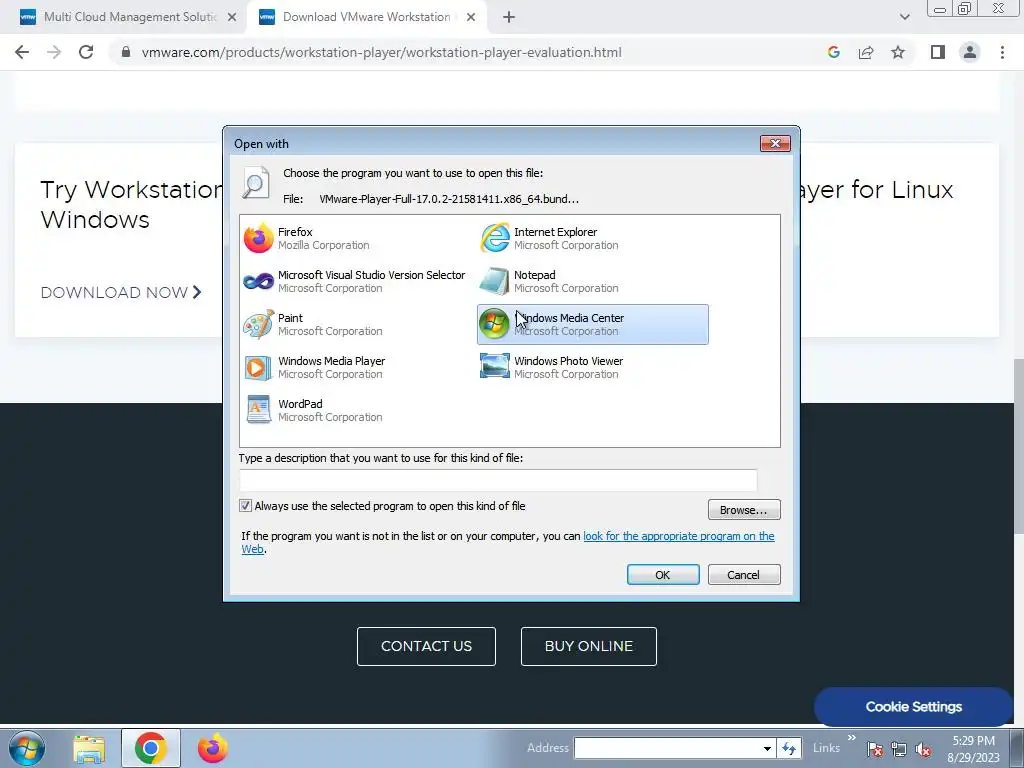Share this page icon

click(866, 52)
